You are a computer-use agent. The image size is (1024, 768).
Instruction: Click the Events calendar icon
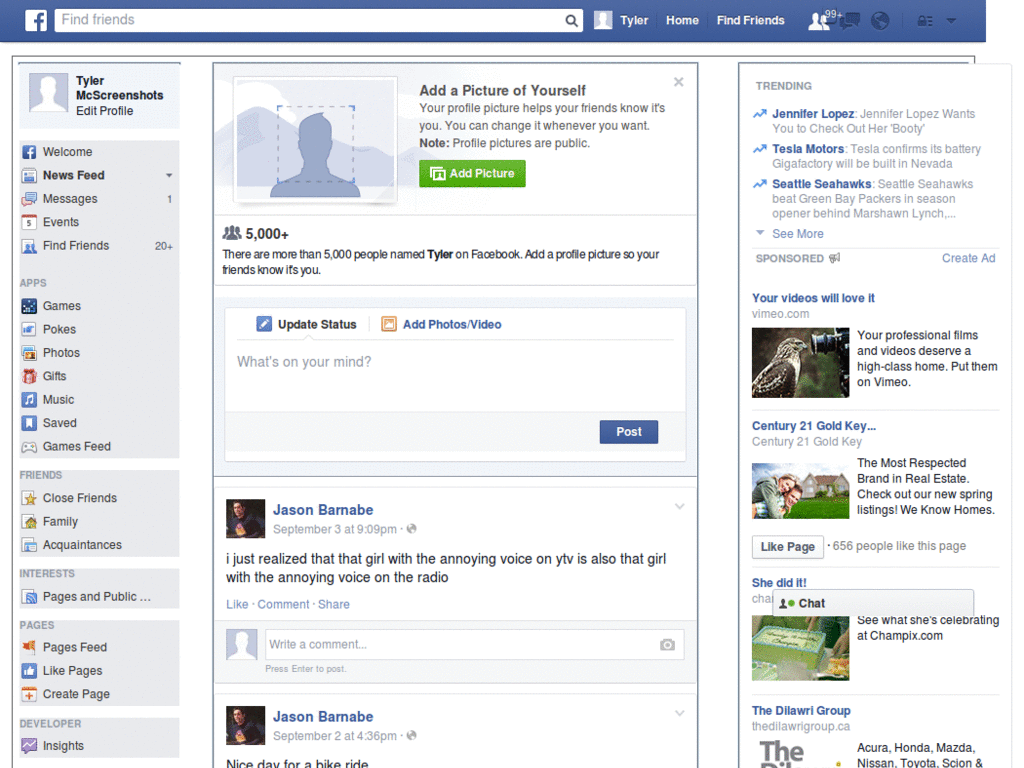click(29, 223)
